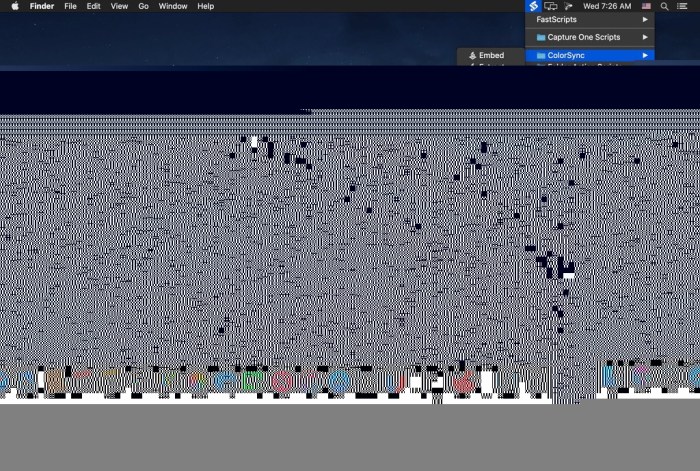Click the ColorSync folder icon
The height and width of the screenshot is (471, 700).
click(x=541, y=55)
